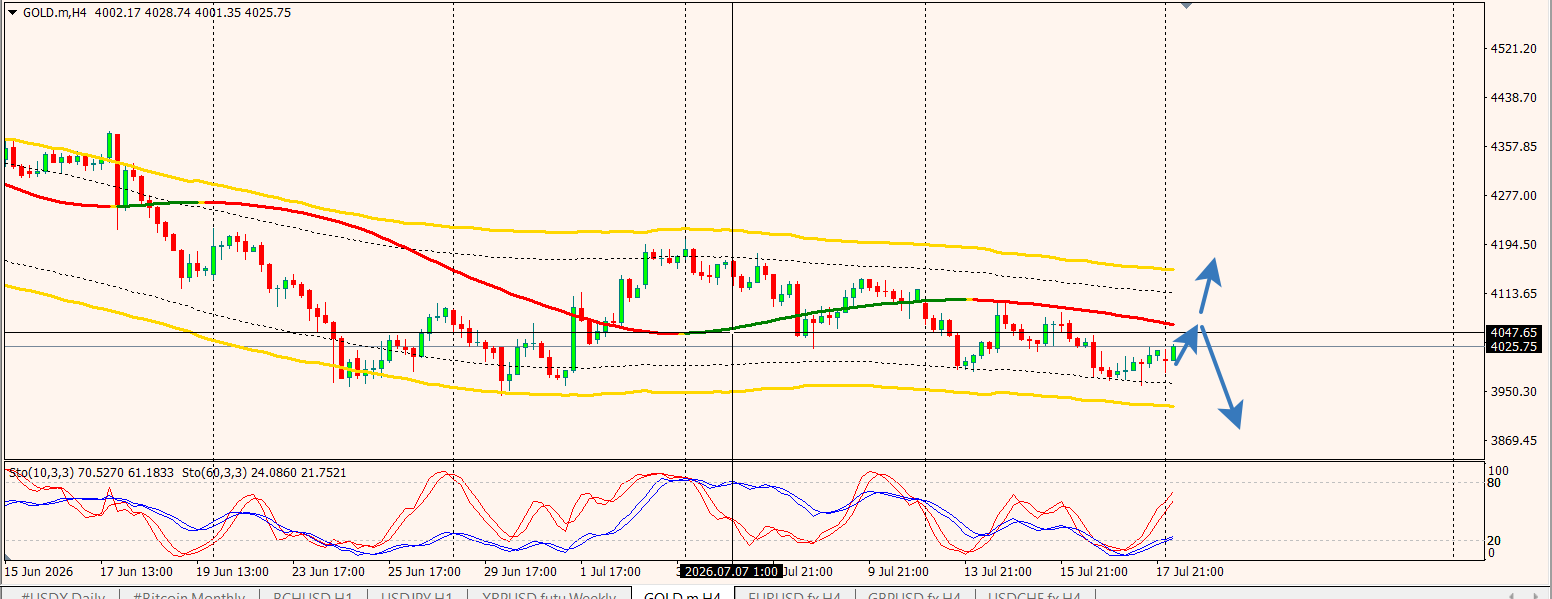
Task: Select the XRPUSD.futu,Weekly chart tab
Action: tap(548, 597)
